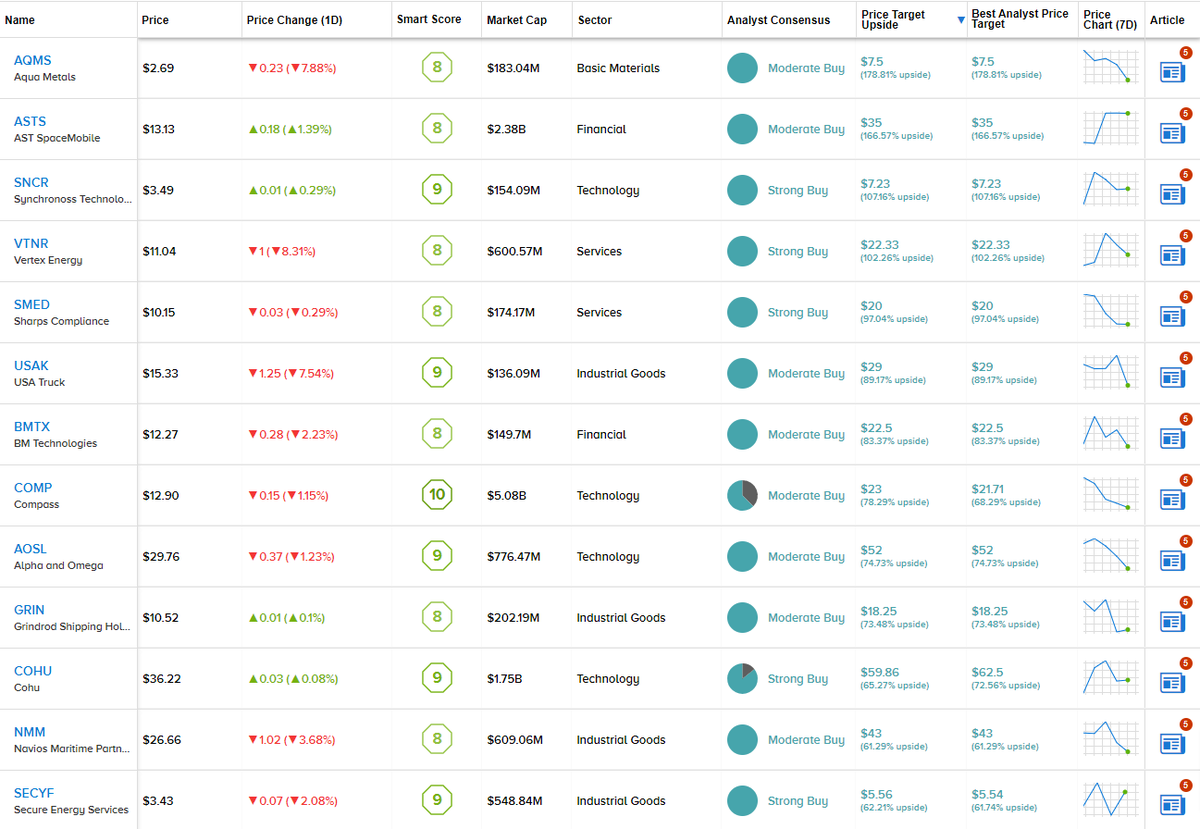The height and width of the screenshot is (829, 1200).
Task: Open the article icon for COHU
Action: (1170, 681)
